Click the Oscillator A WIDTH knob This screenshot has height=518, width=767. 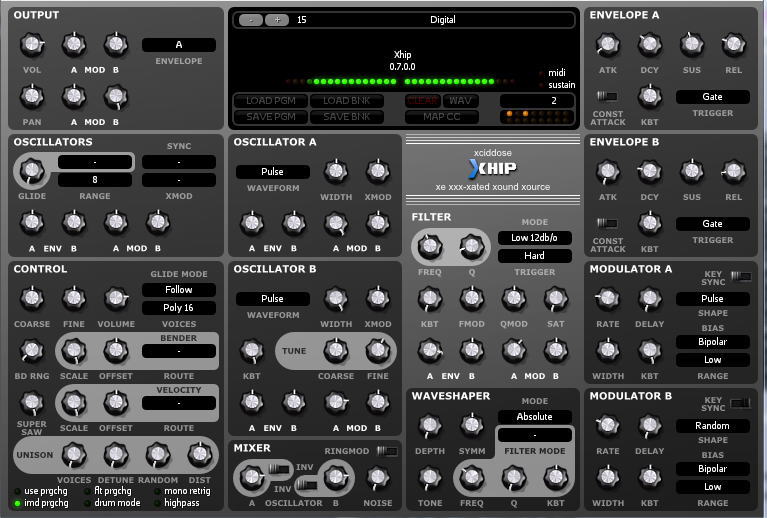(x=336, y=171)
